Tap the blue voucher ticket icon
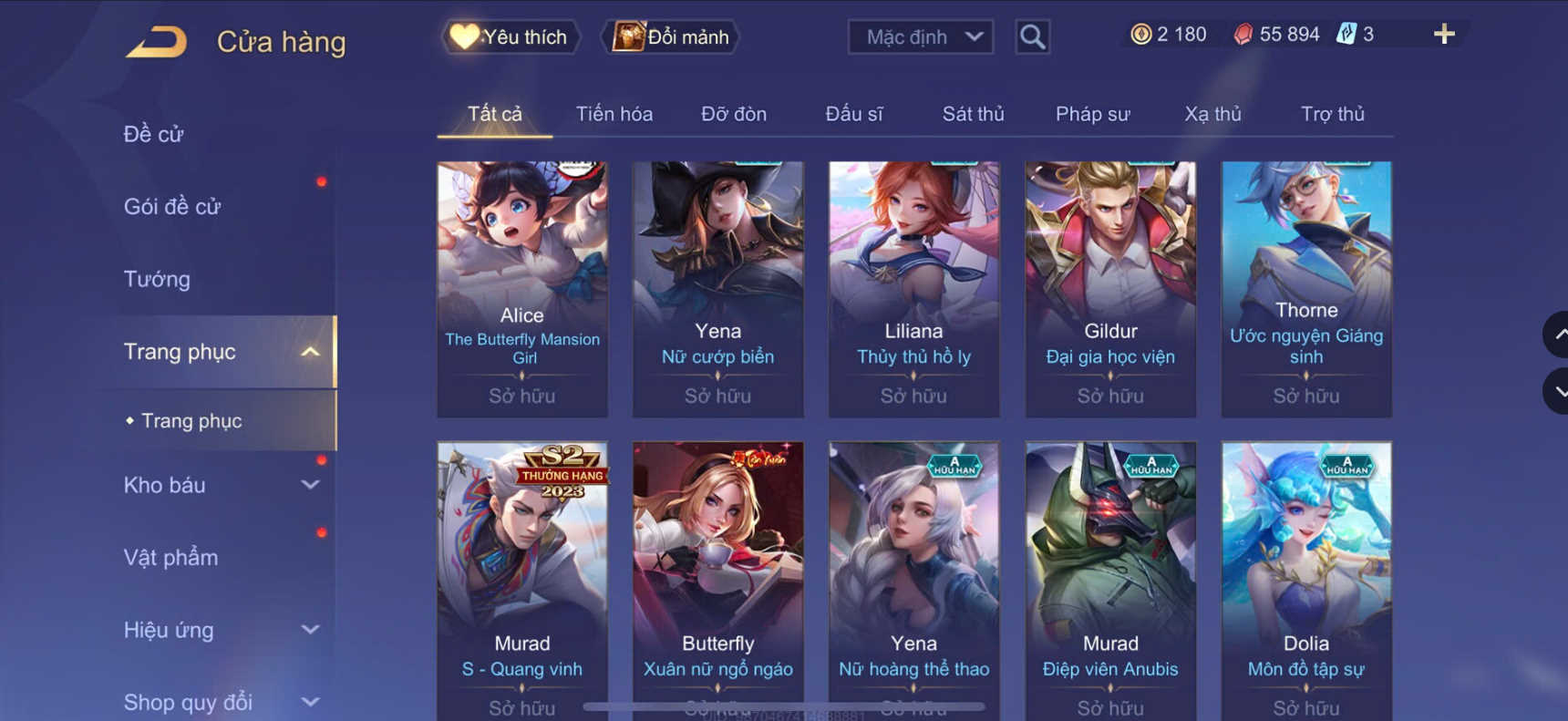Viewport: 1568px width, 721px height. tap(1346, 35)
